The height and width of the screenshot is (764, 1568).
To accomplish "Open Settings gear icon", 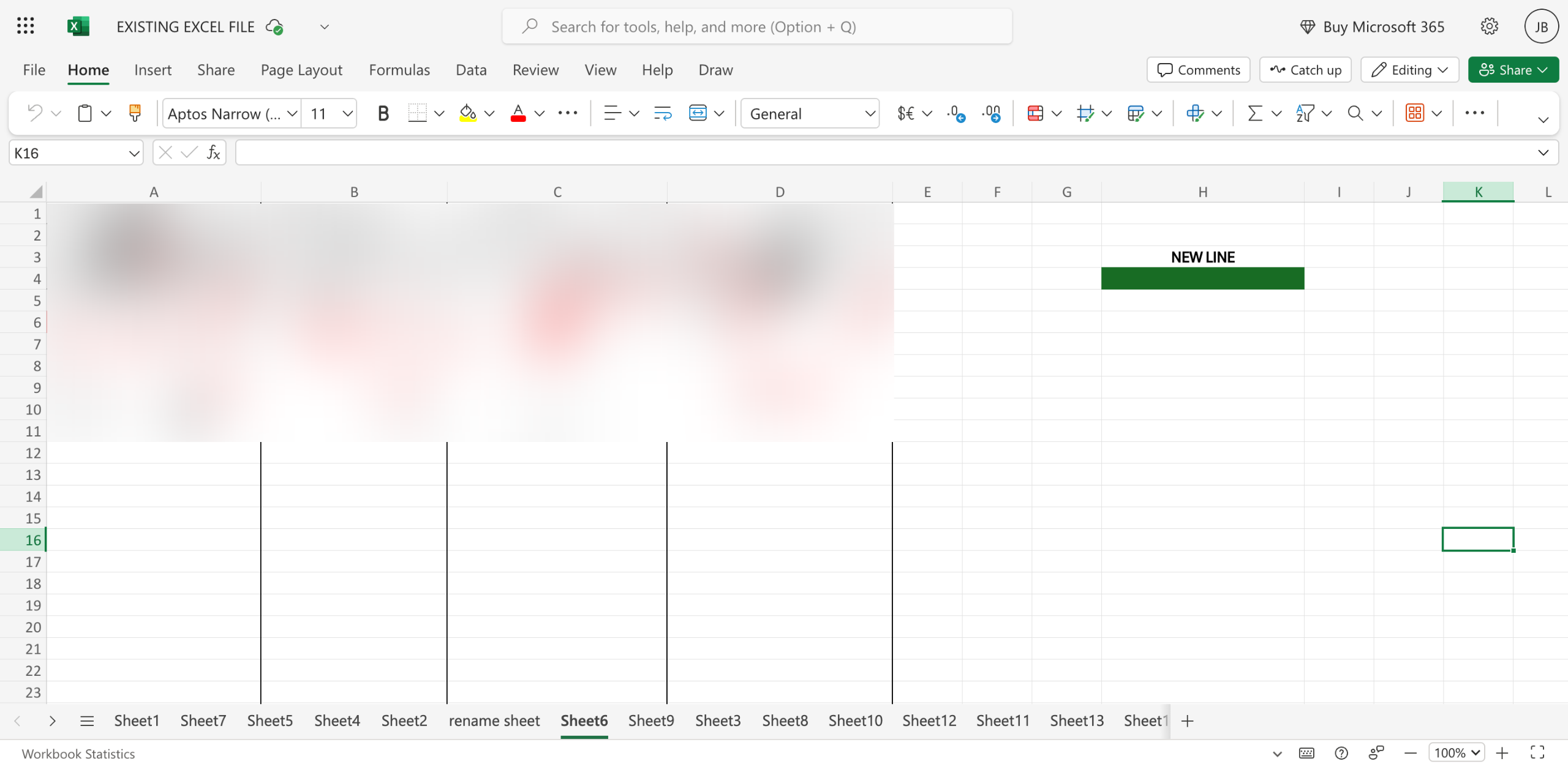I will (x=1489, y=26).
